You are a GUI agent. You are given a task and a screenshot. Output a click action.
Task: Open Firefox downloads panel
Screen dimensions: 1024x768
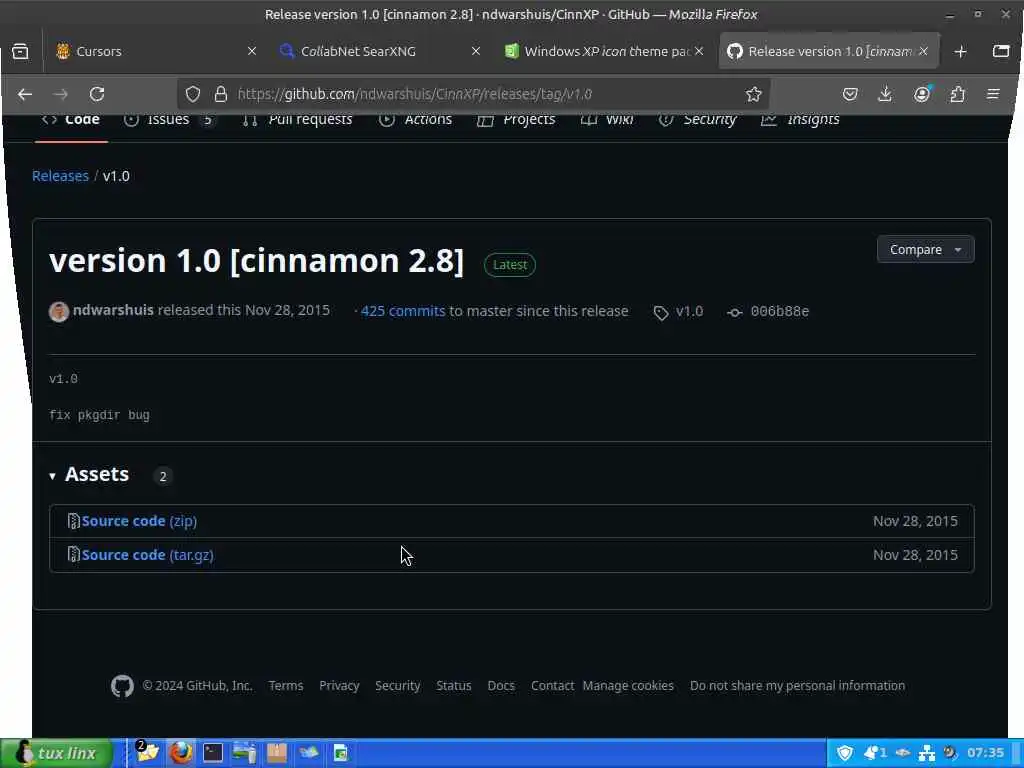[885, 94]
